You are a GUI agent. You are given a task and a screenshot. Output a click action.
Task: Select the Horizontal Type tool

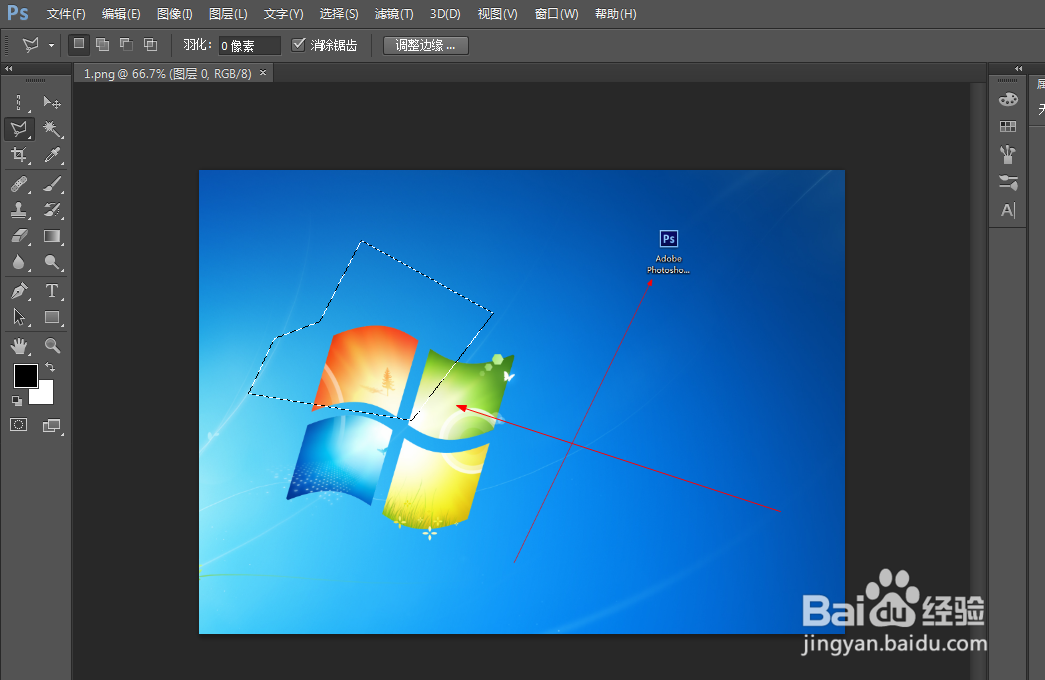(x=52, y=291)
